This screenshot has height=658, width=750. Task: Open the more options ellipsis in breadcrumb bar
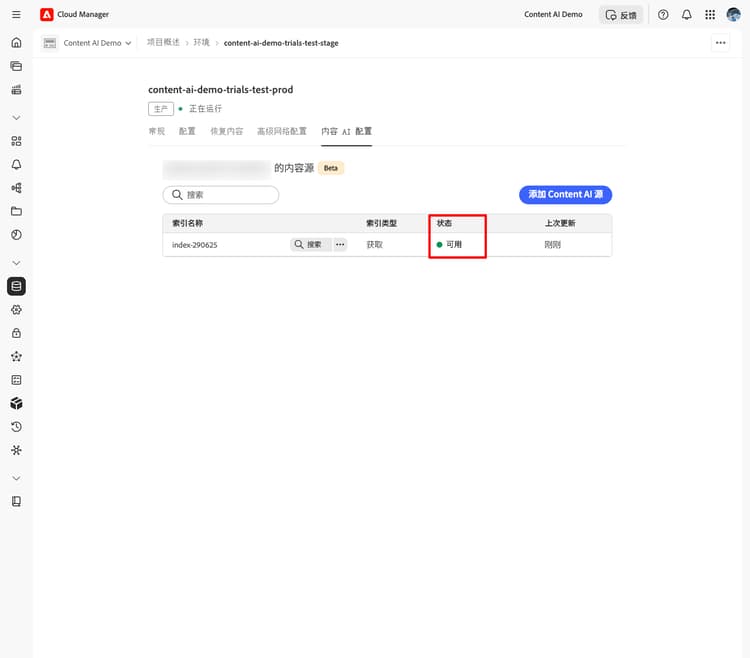click(x=720, y=43)
